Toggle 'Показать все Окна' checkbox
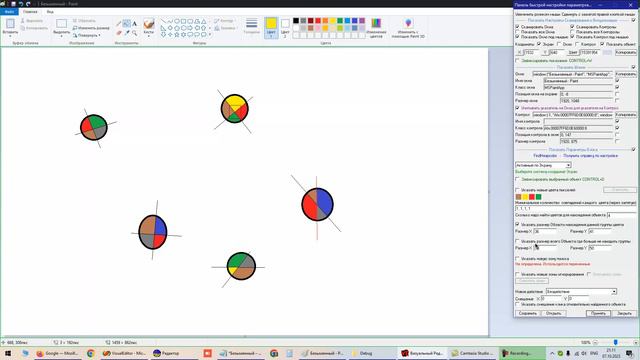The width and height of the screenshot is (640, 360). tap(518, 31)
